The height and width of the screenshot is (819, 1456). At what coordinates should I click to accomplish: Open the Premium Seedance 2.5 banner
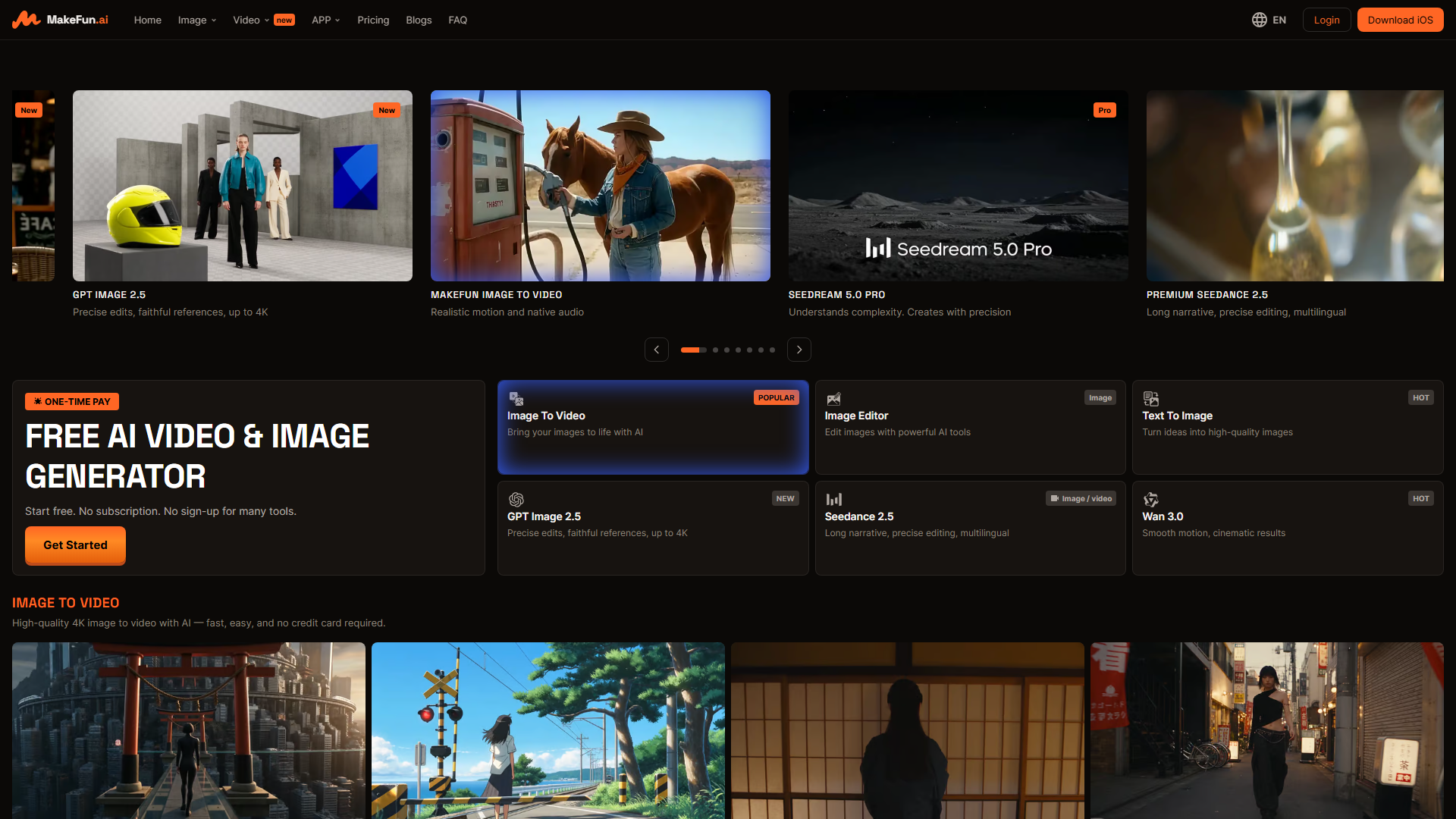pos(1295,186)
